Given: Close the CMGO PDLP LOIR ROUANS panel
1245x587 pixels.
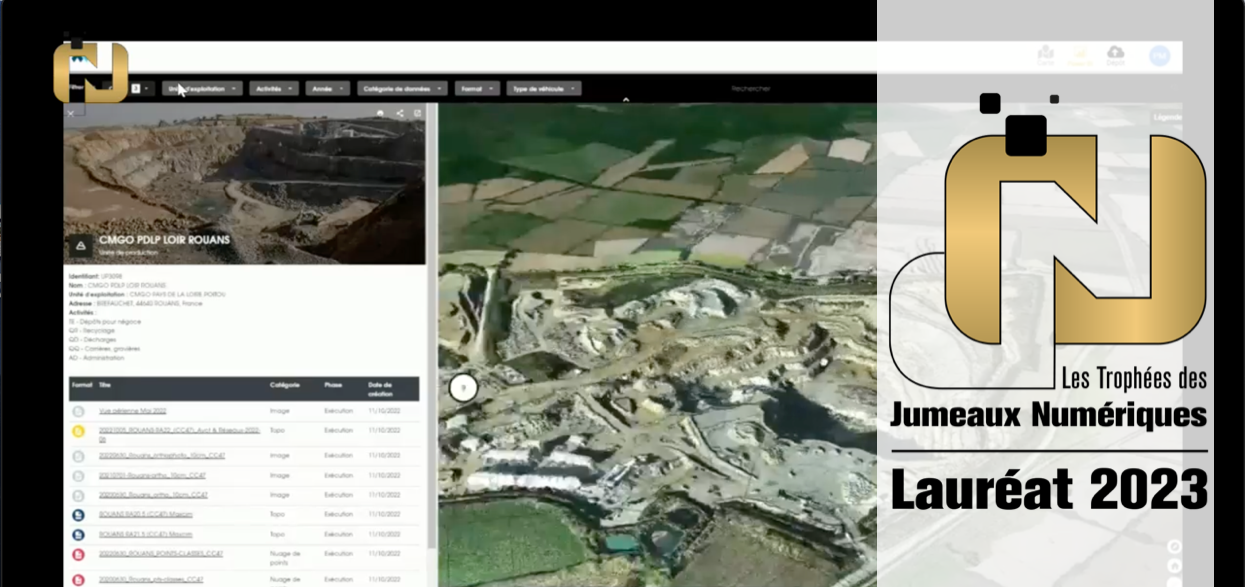Looking at the screenshot, I should pos(71,114).
